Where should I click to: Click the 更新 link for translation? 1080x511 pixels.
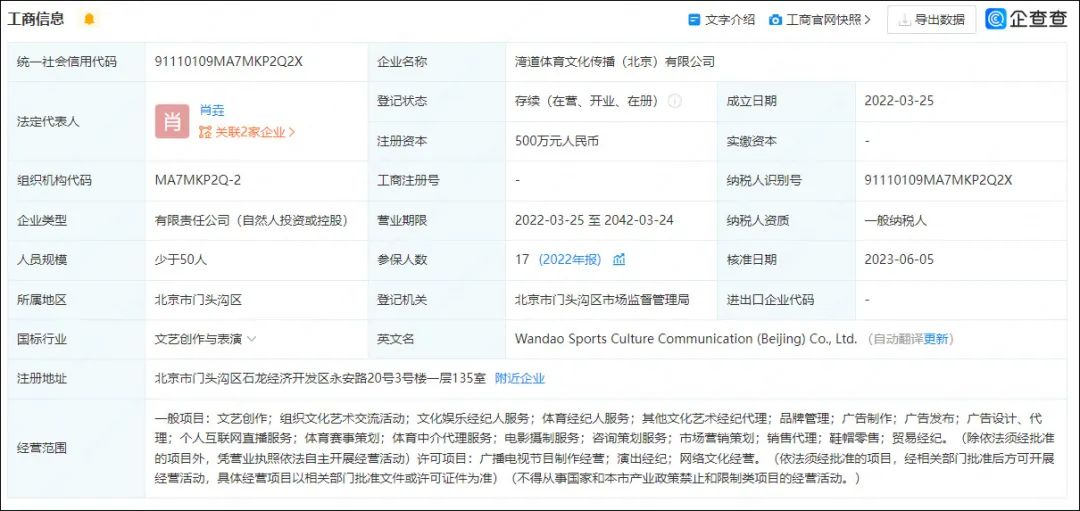(x=936, y=339)
